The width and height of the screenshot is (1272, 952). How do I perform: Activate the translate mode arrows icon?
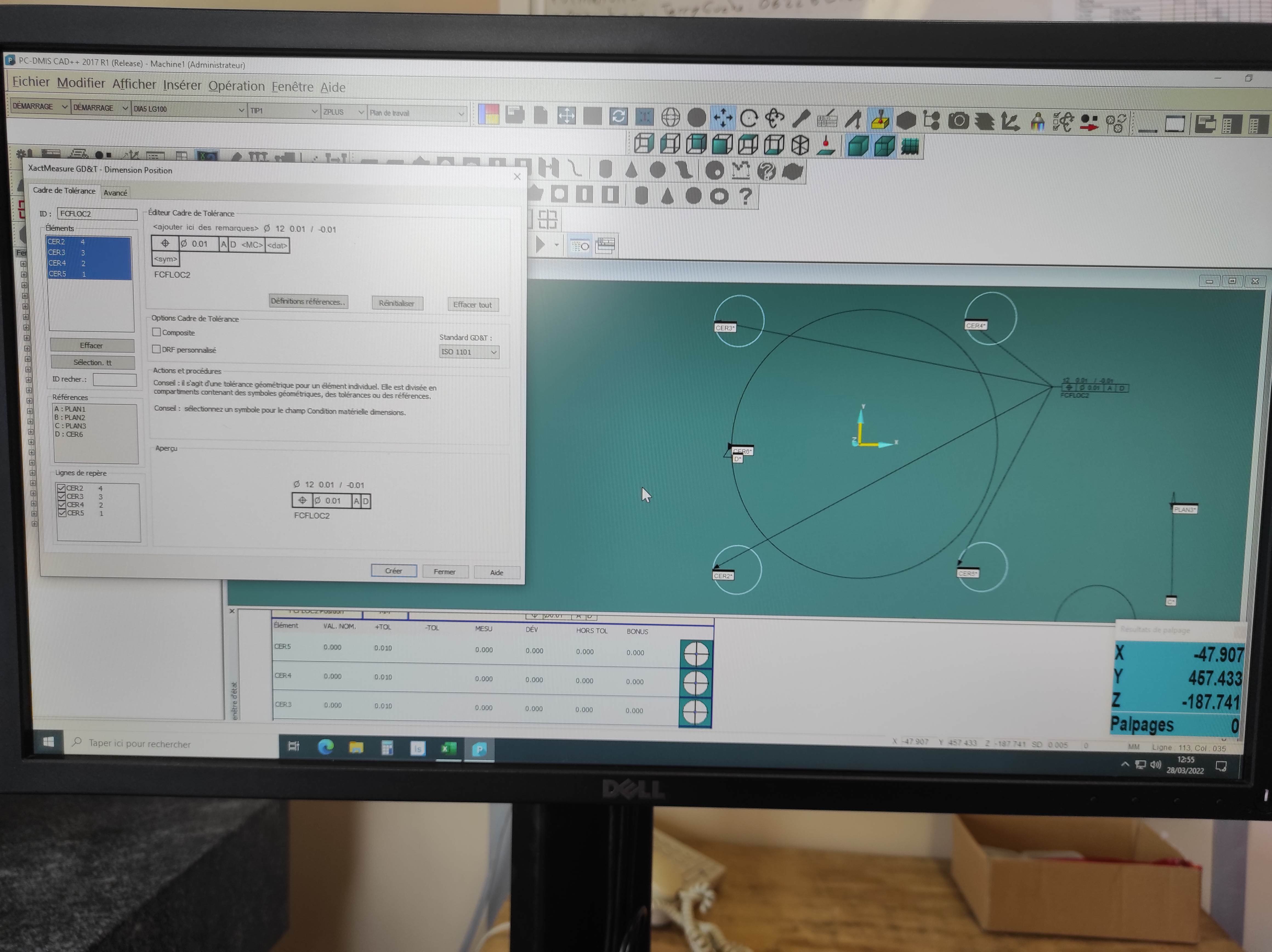(x=723, y=118)
